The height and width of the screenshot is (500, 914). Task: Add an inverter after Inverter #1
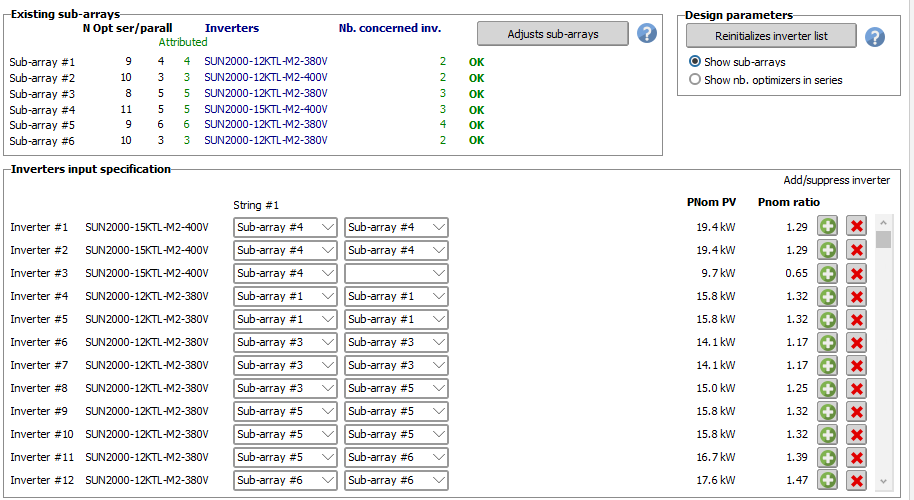tap(827, 226)
